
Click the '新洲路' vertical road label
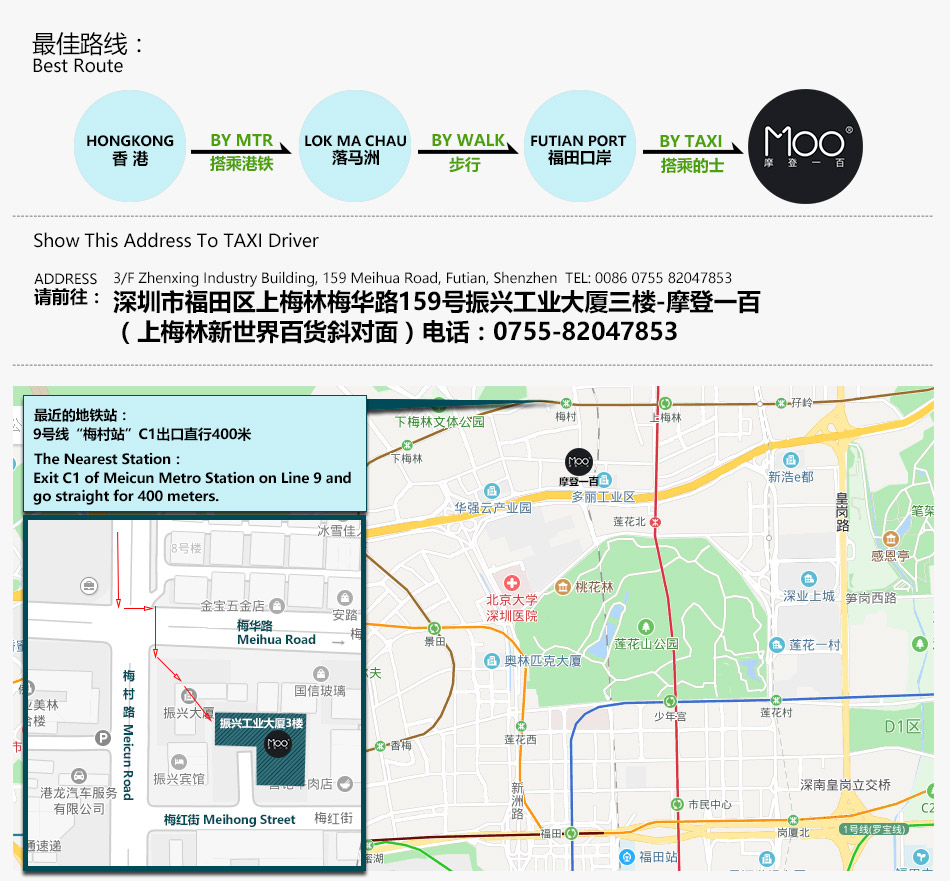[x=517, y=800]
